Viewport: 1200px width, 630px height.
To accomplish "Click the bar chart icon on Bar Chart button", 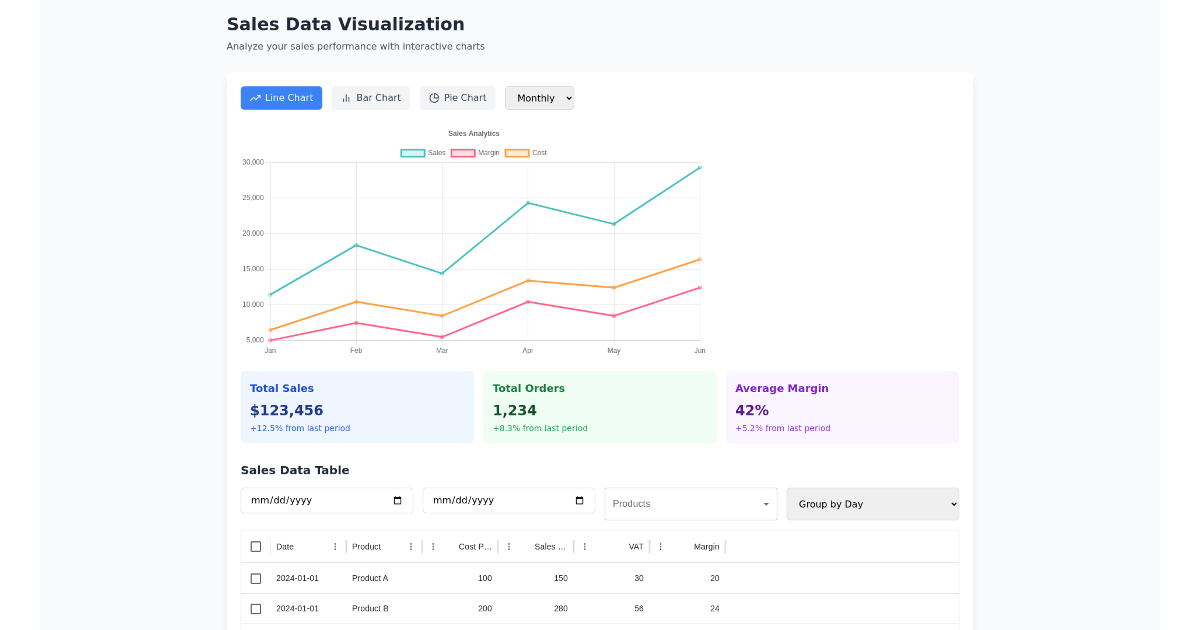I will pos(347,97).
